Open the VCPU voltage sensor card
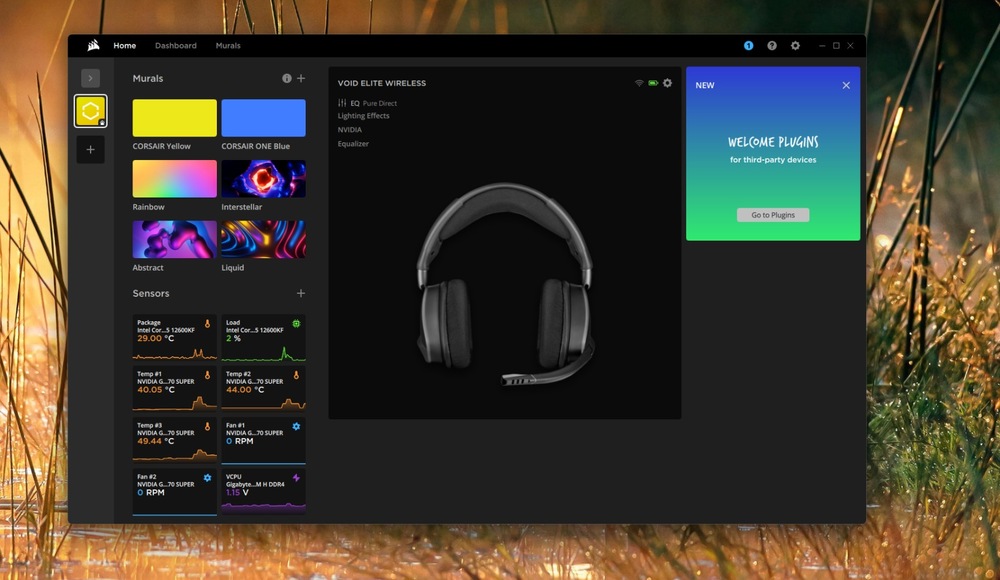Image resolution: width=1000 pixels, height=580 pixels. [x=263, y=492]
